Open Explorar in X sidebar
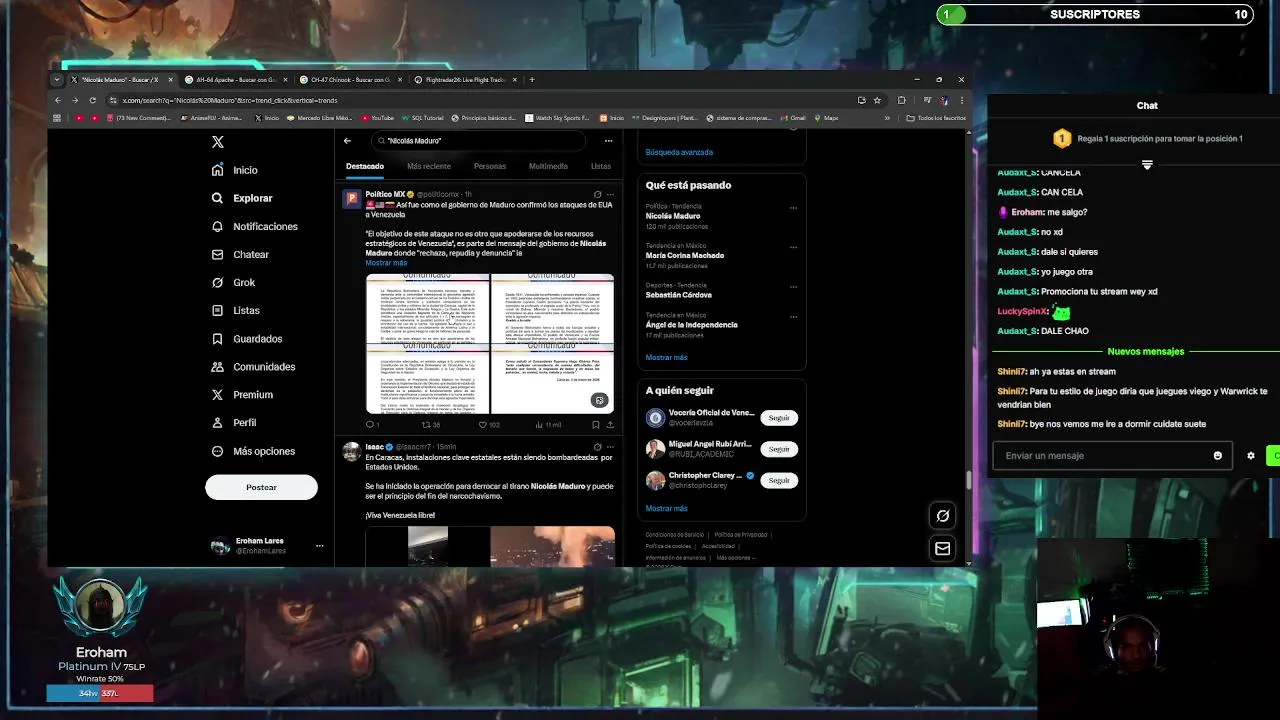This screenshot has width=1280, height=720. (x=242, y=198)
